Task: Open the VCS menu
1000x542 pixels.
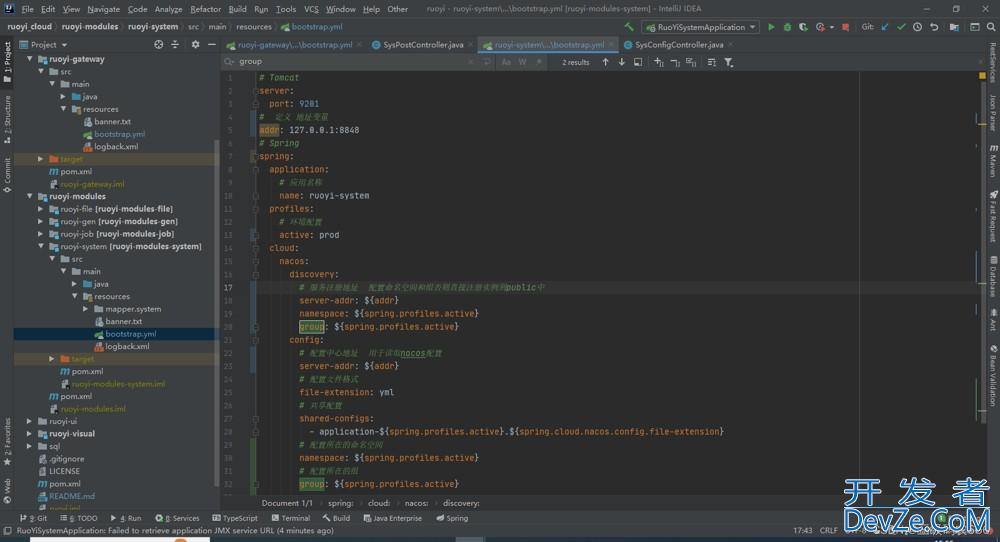Action: click(x=311, y=9)
